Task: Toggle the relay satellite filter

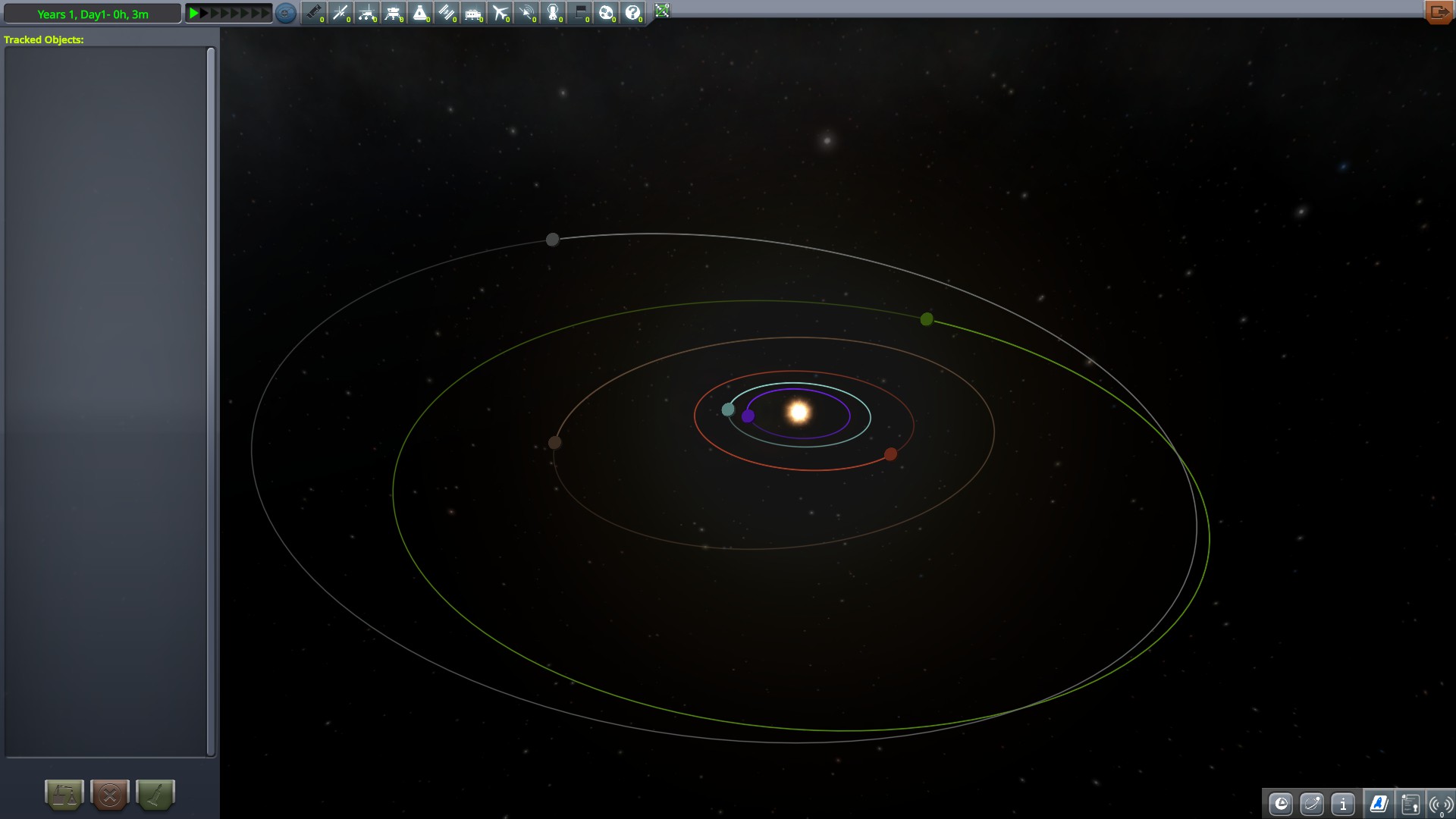Action: click(526, 13)
